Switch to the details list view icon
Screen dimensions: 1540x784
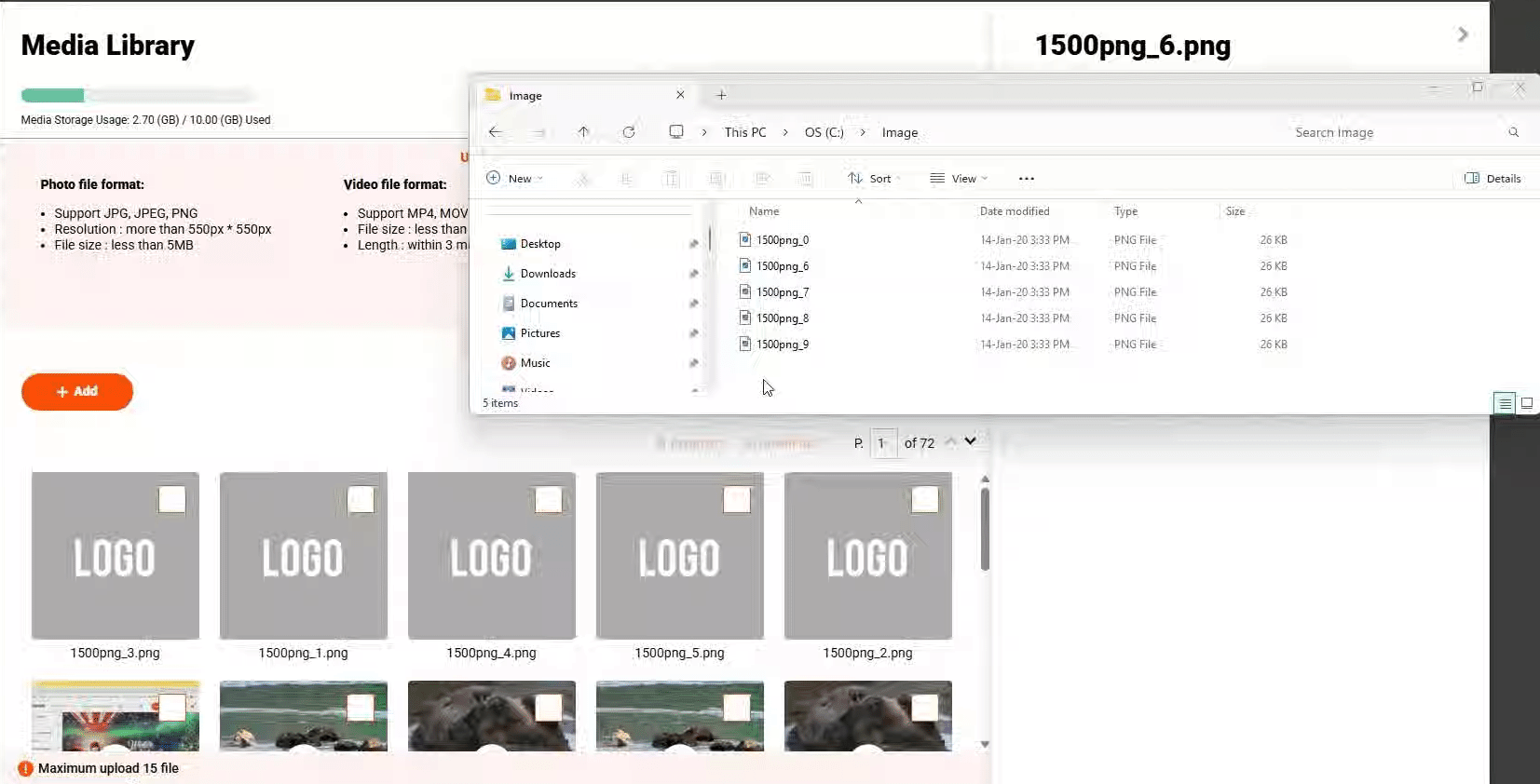1505,403
